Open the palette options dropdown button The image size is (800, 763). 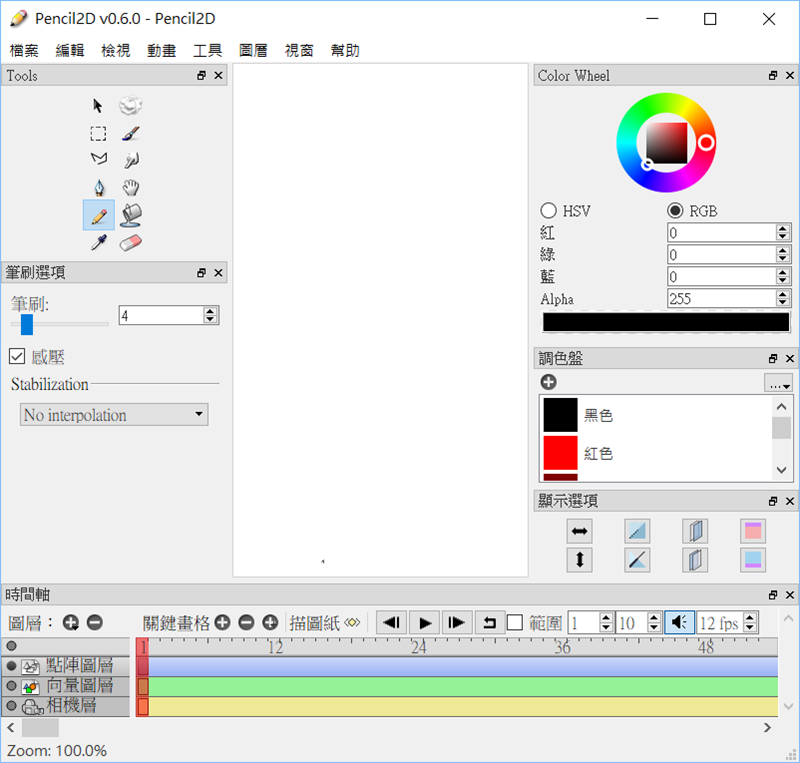point(778,383)
